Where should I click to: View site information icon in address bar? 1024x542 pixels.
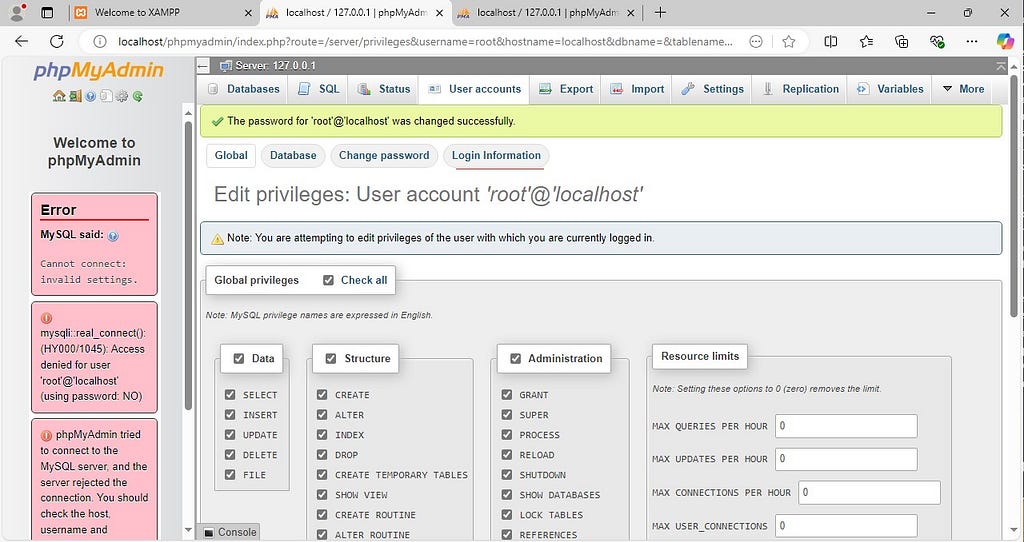pyautogui.click(x=100, y=42)
